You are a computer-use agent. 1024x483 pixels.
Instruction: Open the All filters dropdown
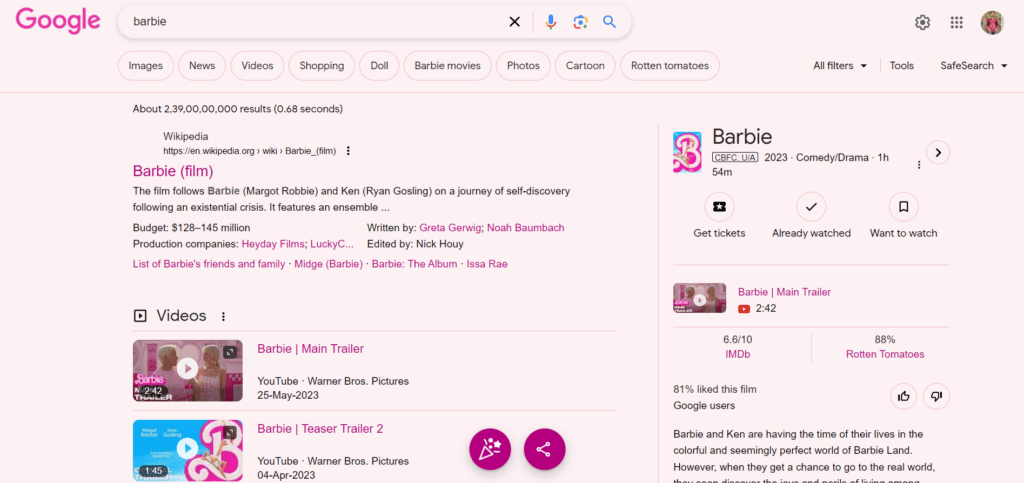coord(840,66)
